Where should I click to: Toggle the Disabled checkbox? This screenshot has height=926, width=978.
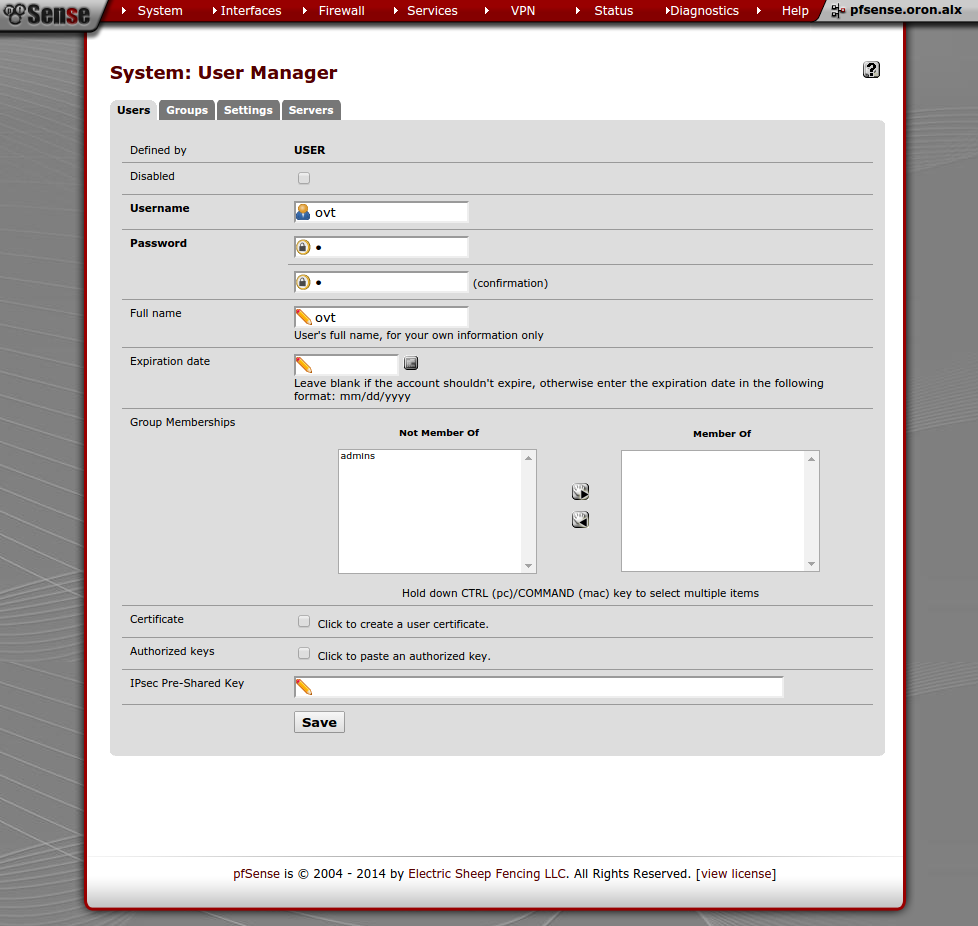coord(304,178)
